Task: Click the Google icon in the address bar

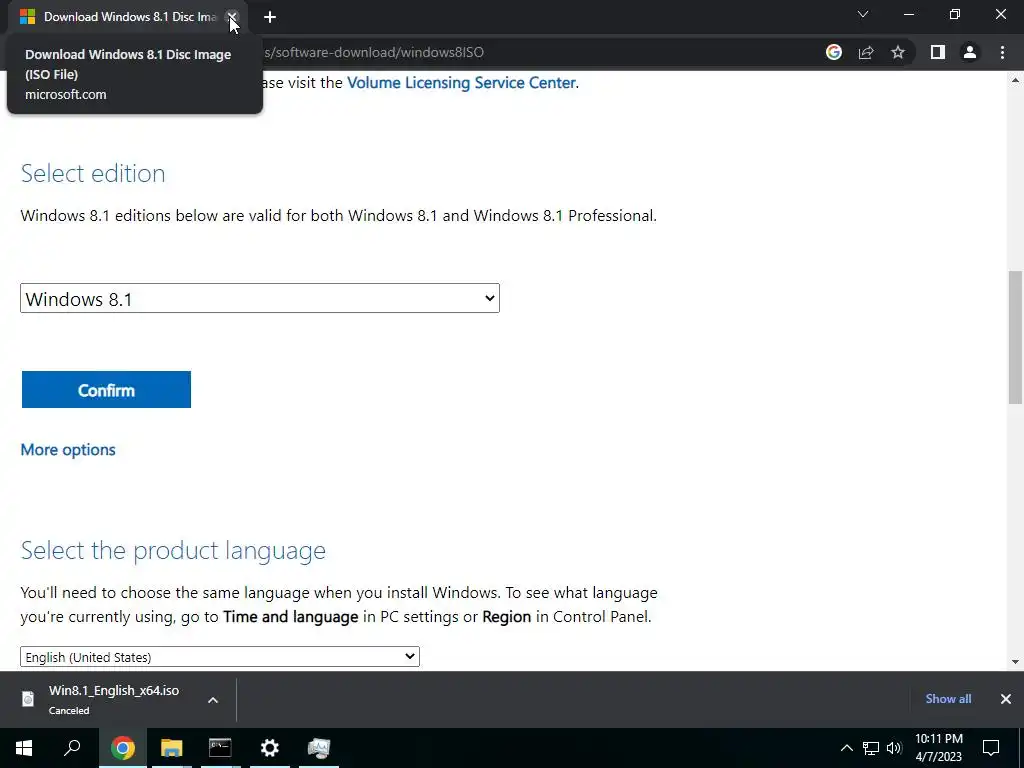Action: 833,52
